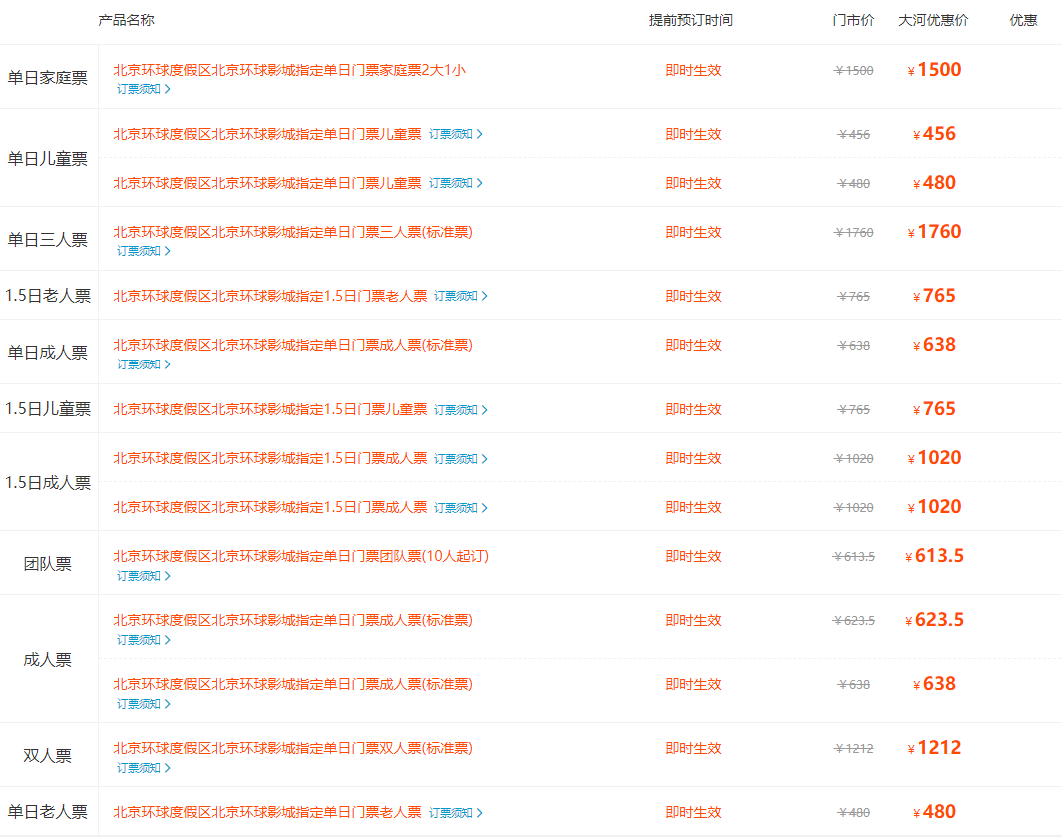Click the bold ¥765 price in 1.5日儿童票 row
Image resolution: width=1062 pixels, height=837 pixels.
point(934,409)
